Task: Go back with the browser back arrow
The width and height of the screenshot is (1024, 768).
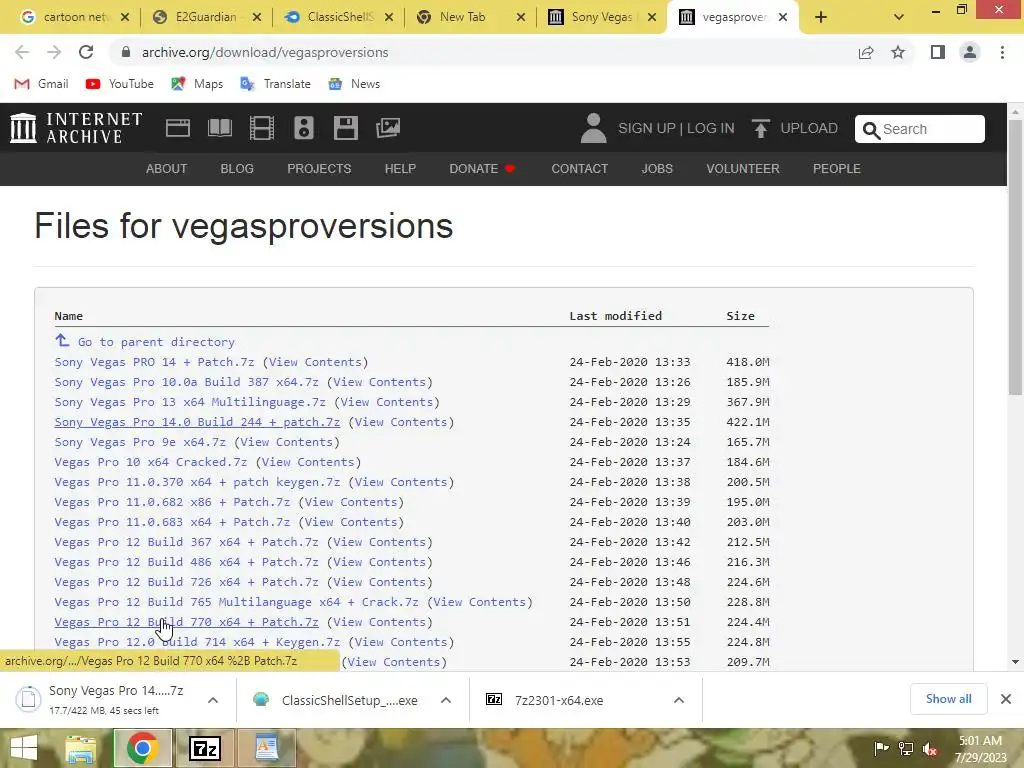Action: point(22,52)
